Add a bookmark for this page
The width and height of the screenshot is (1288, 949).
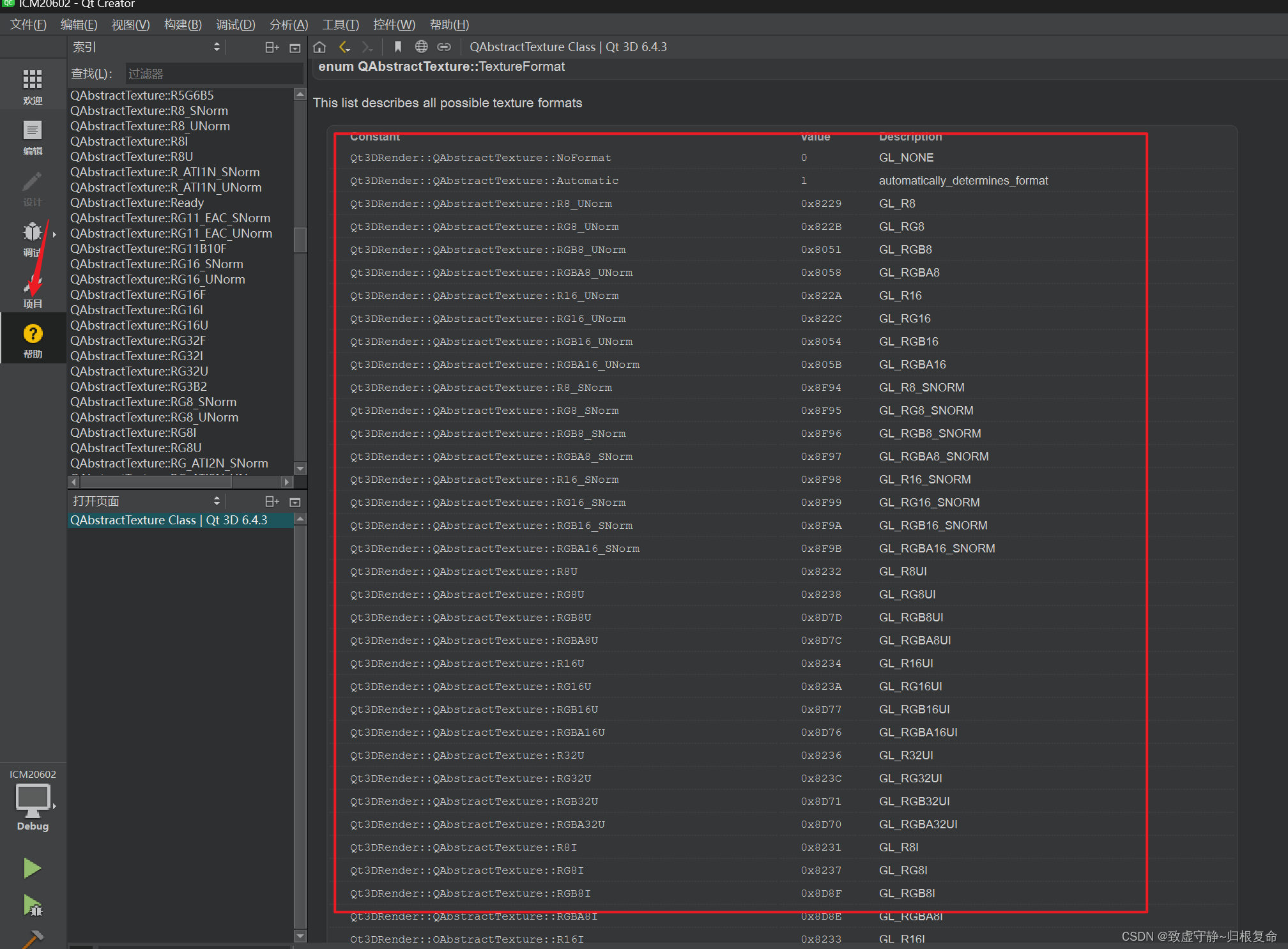397,47
